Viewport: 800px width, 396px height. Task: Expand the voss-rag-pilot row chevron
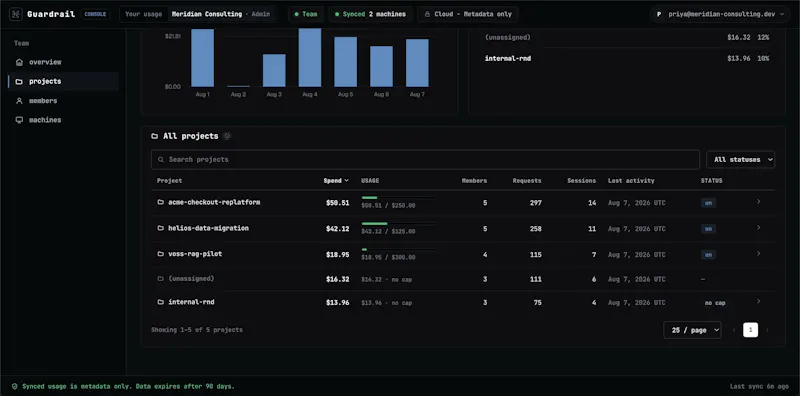coord(758,254)
